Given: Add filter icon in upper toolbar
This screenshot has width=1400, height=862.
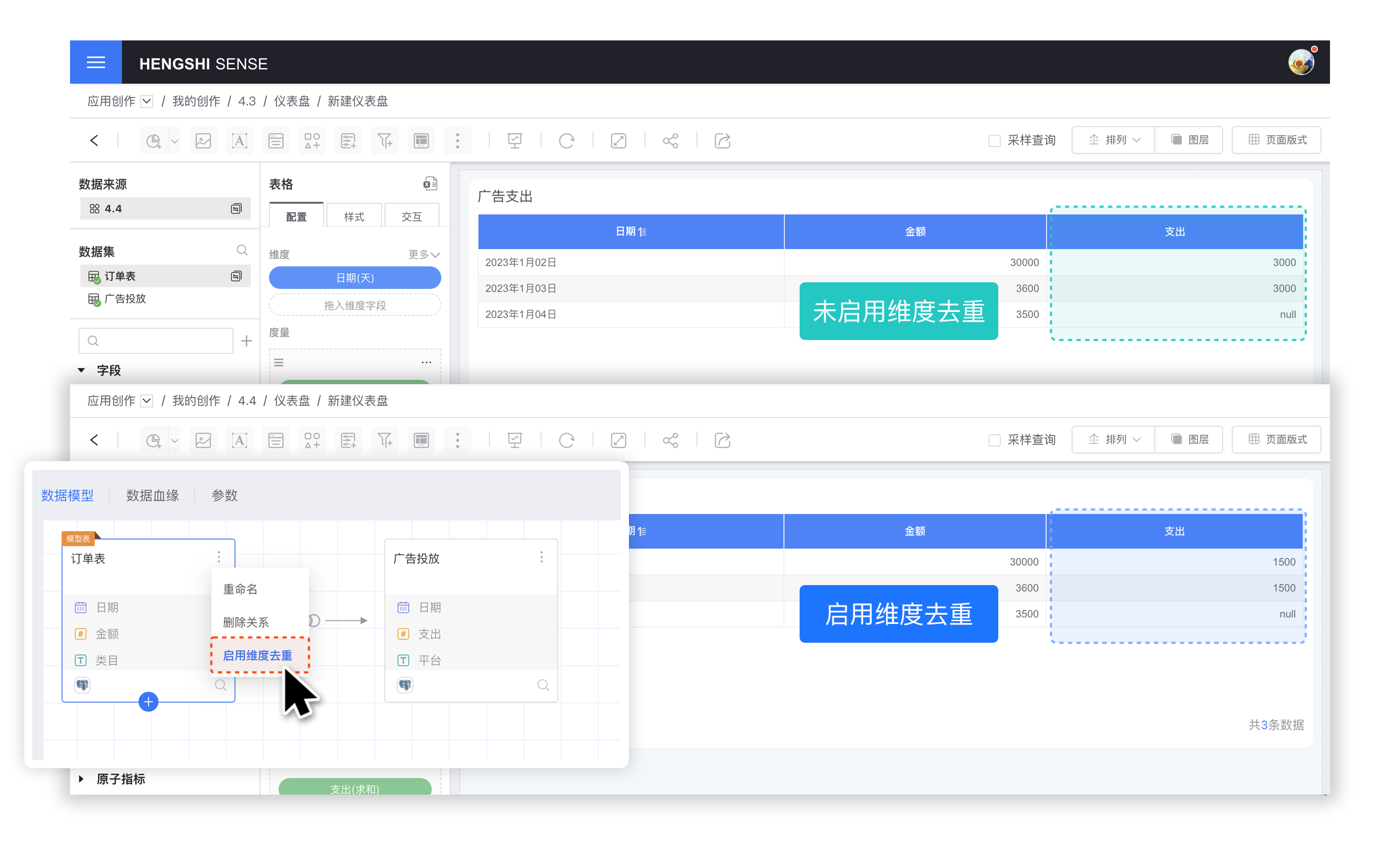Looking at the screenshot, I should [385, 140].
